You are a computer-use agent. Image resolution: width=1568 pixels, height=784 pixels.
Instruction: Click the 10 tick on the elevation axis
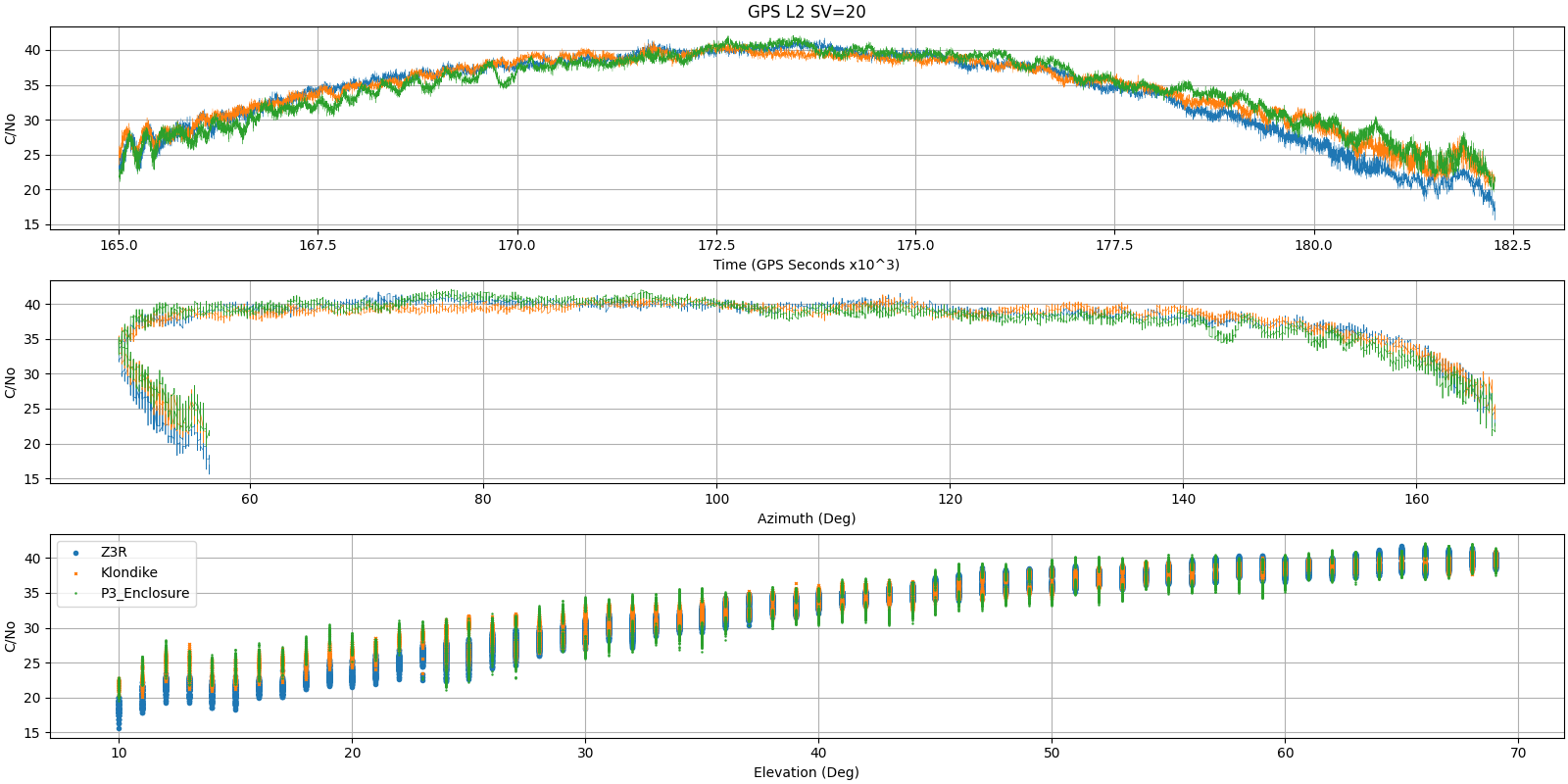[119, 753]
